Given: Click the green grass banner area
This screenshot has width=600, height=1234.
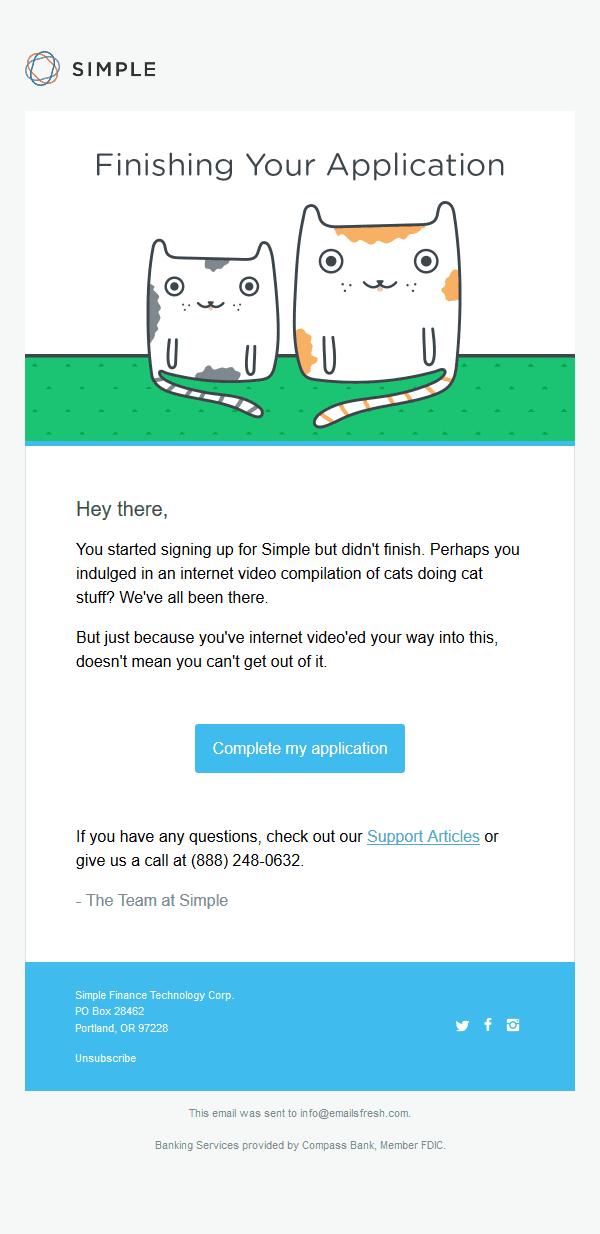Looking at the screenshot, I should [x=300, y=398].
